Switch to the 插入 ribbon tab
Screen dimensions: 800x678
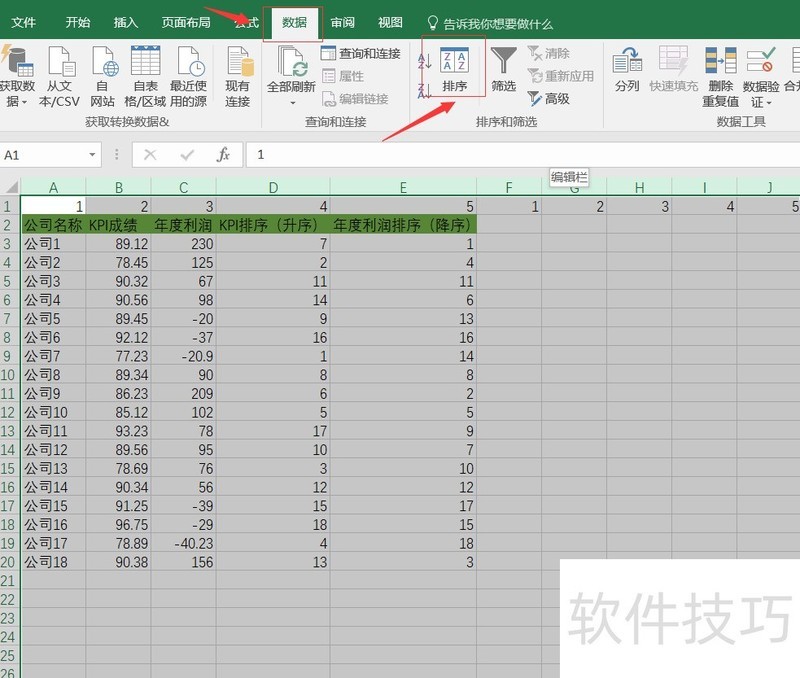(126, 23)
